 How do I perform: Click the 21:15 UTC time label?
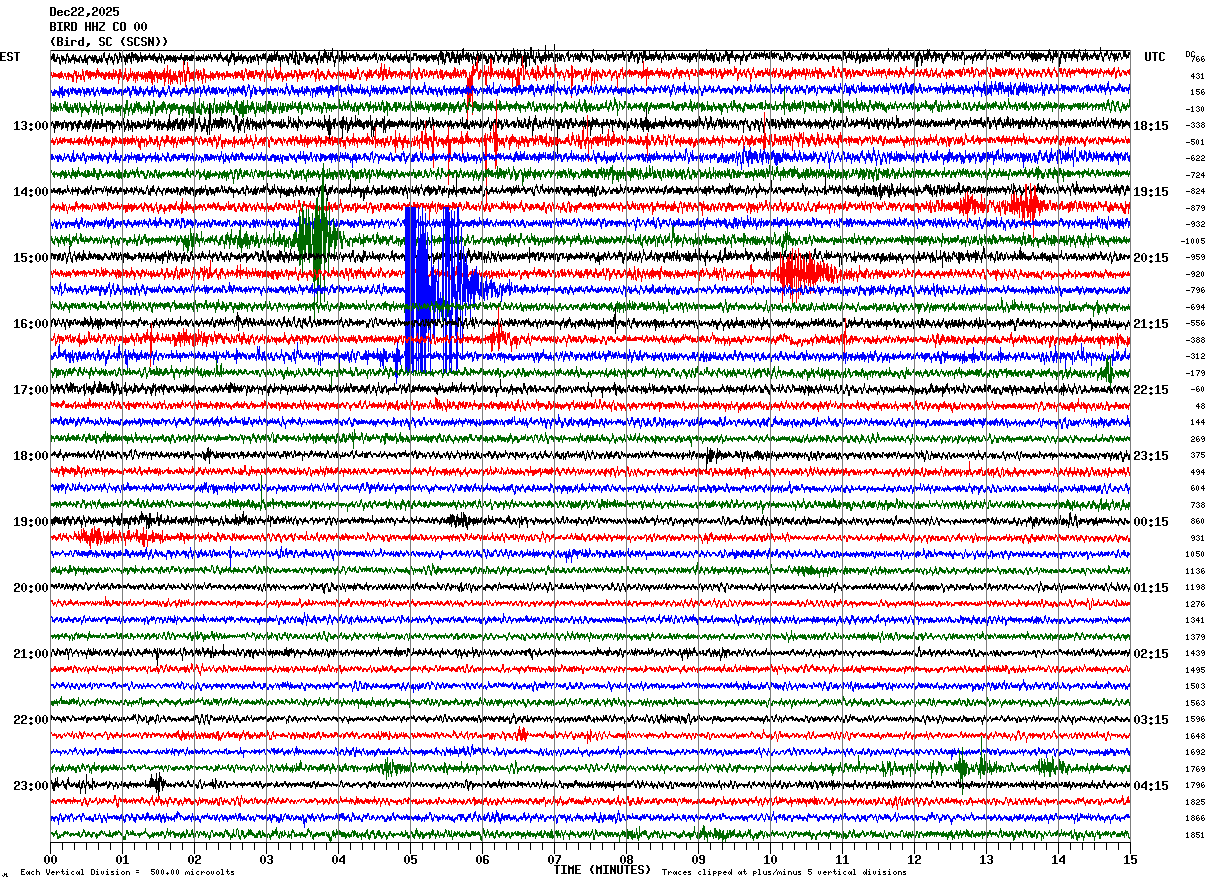1151,324
